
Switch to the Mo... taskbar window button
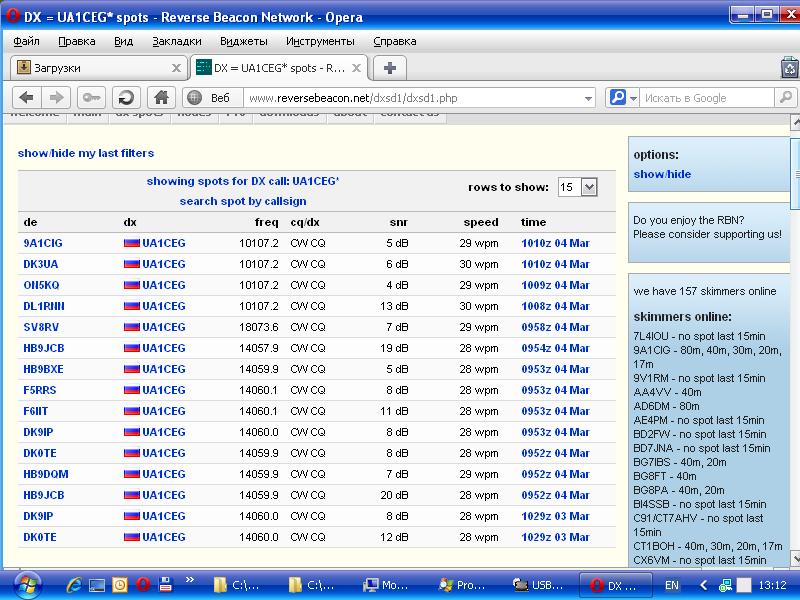click(x=387, y=585)
